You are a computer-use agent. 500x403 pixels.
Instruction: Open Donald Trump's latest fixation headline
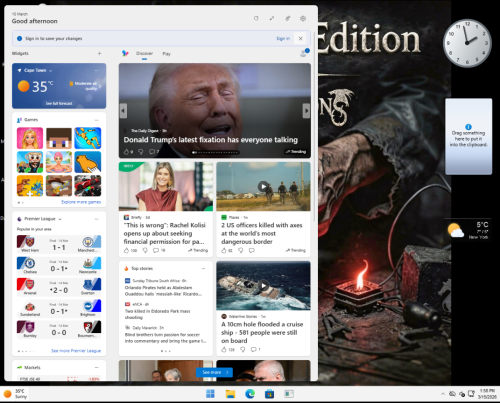pos(211,140)
